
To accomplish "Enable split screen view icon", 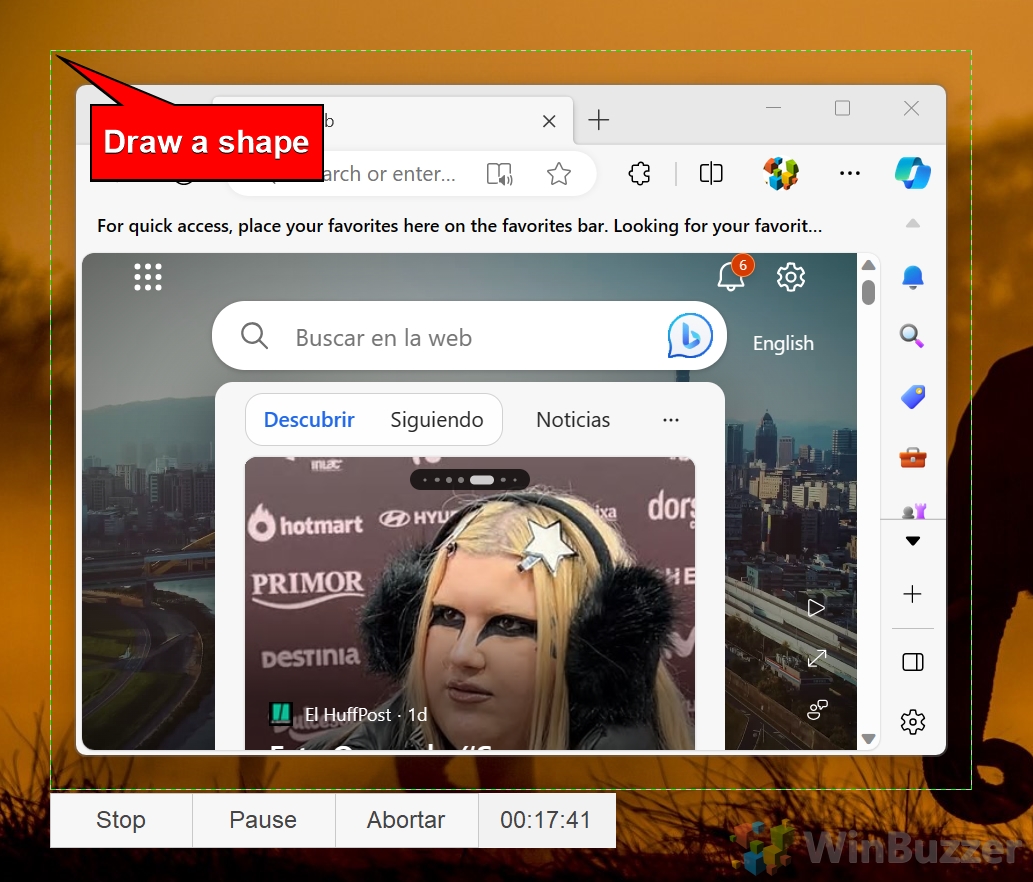I will point(711,174).
